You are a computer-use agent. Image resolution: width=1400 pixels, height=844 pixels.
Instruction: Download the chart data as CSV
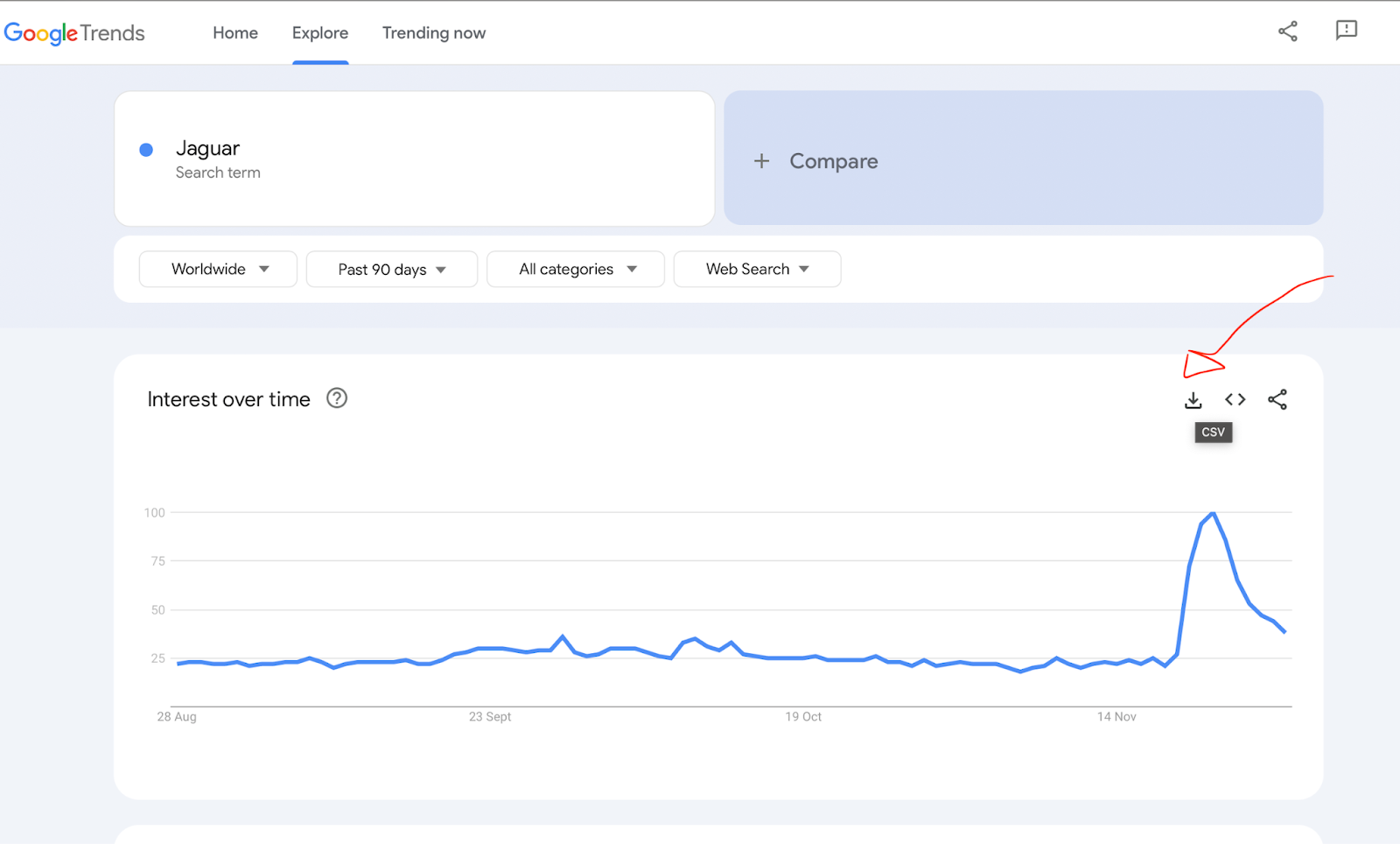[x=1193, y=400]
